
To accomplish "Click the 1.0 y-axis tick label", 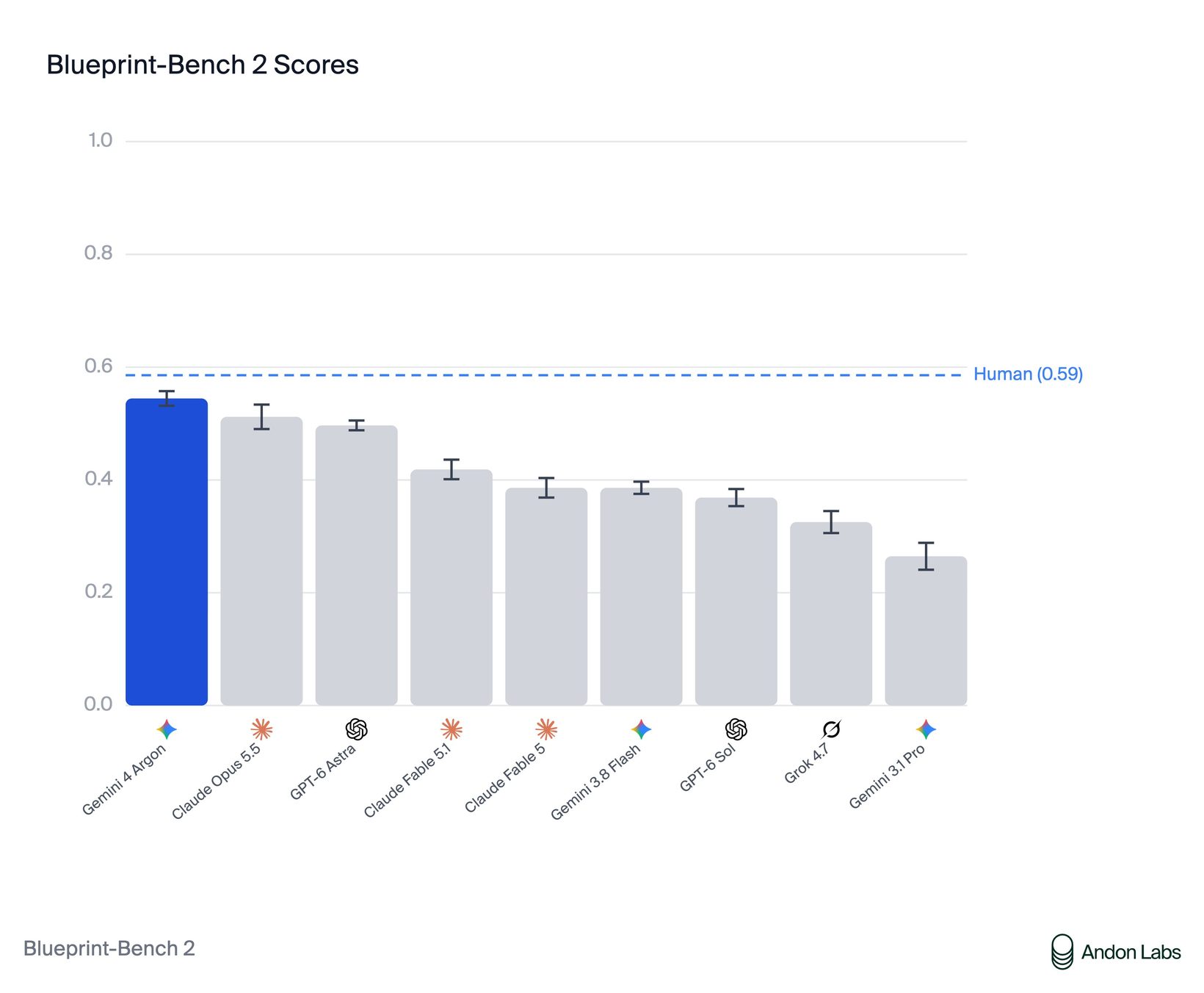I will [x=101, y=140].
